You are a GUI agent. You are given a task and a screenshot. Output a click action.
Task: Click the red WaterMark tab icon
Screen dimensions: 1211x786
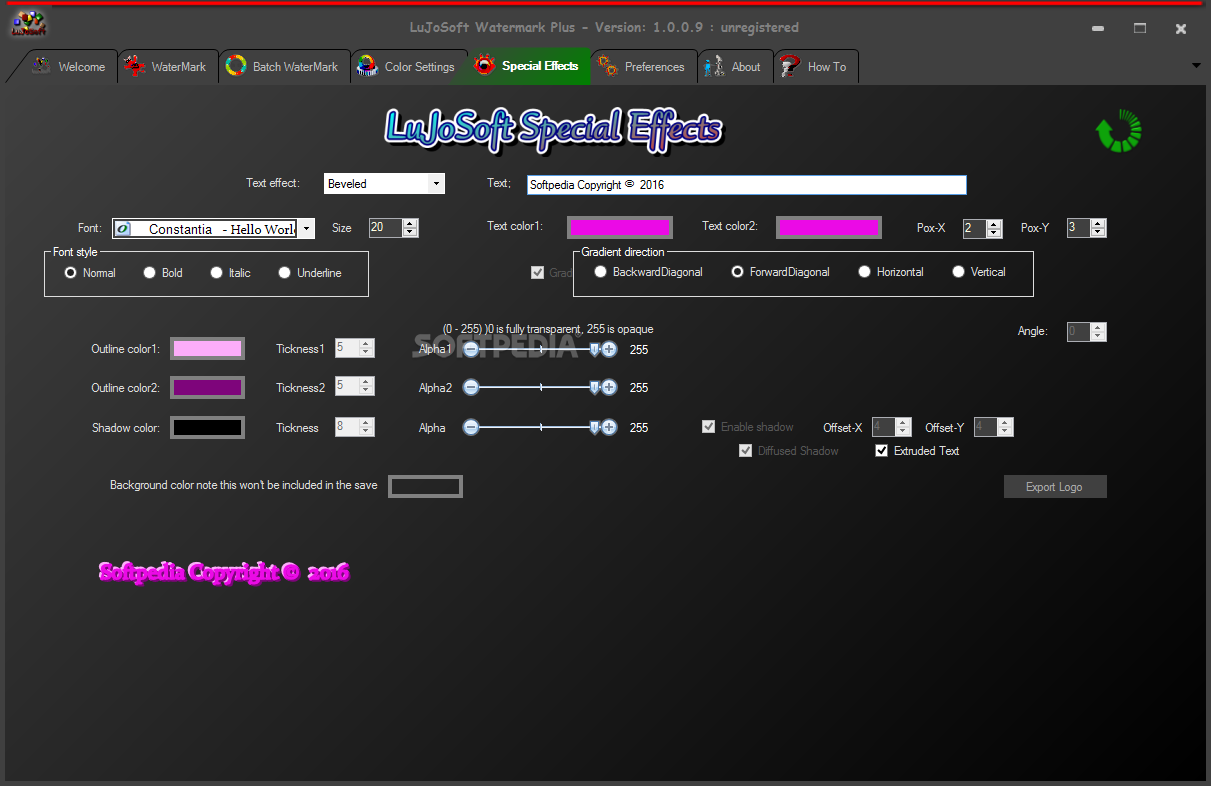point(134,67)
